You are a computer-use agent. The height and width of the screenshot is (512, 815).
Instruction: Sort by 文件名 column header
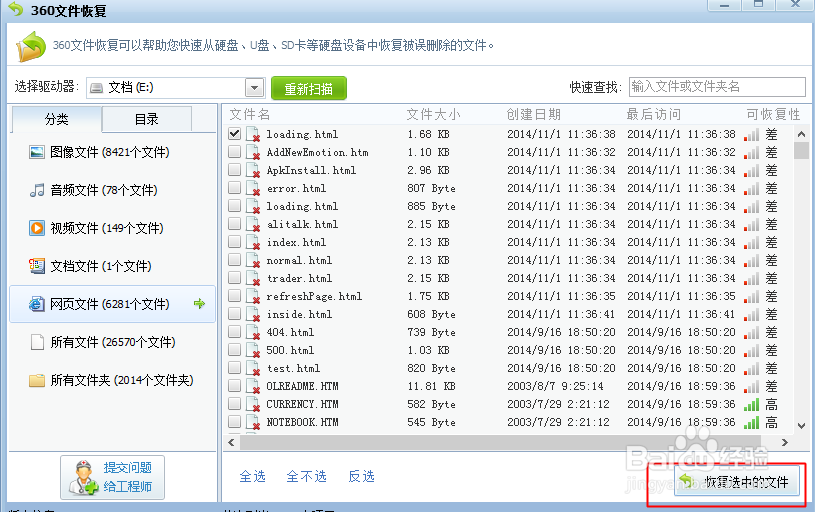click(250, 114)
